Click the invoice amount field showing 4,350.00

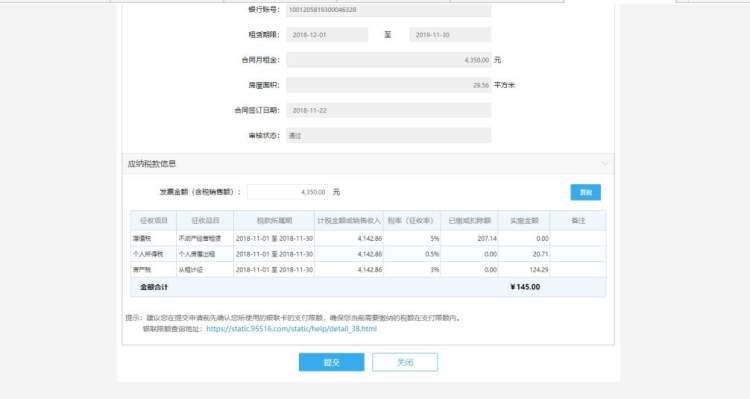pos(288,192)
